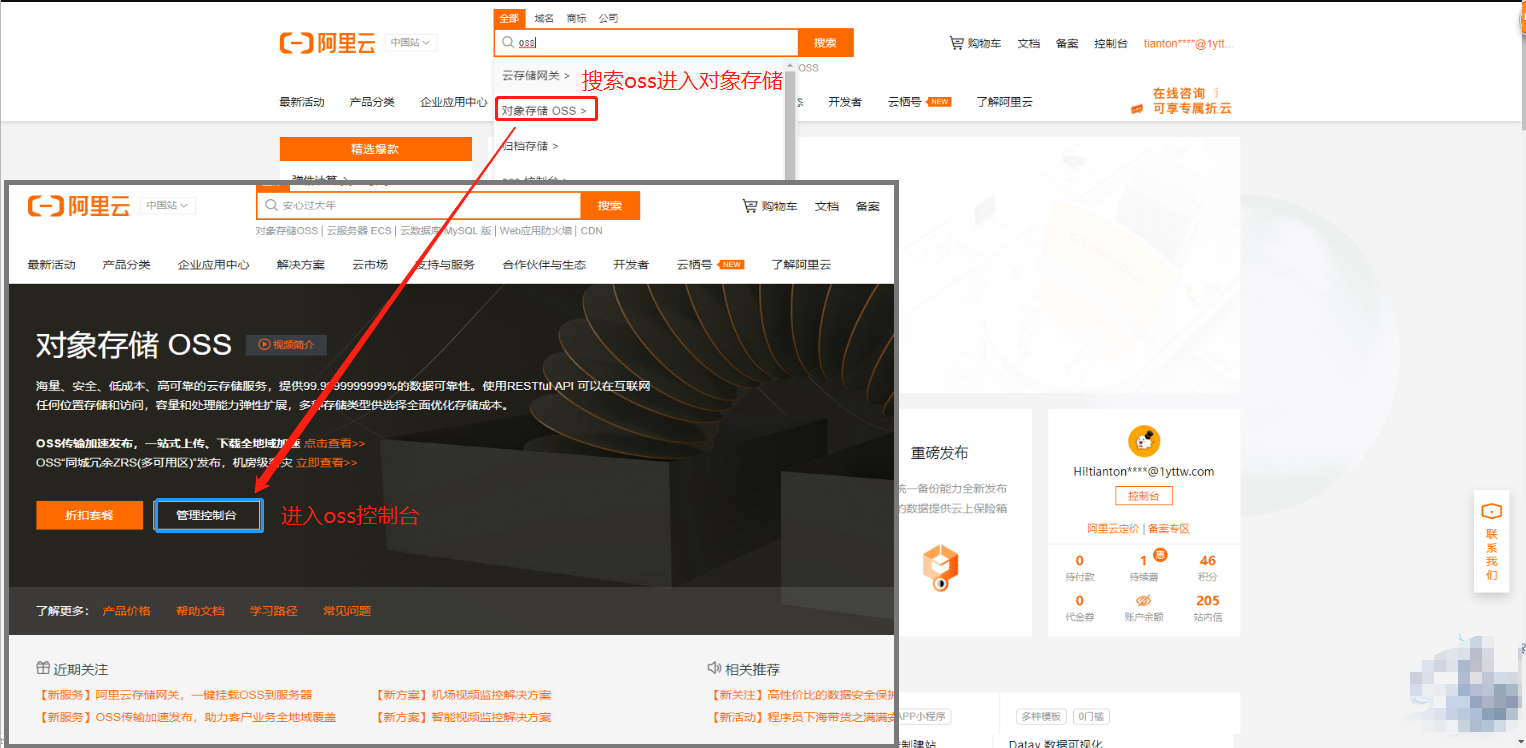Click the OSS page search input
The width and height of the screenshot is (1526, 748).
point(419,205)
